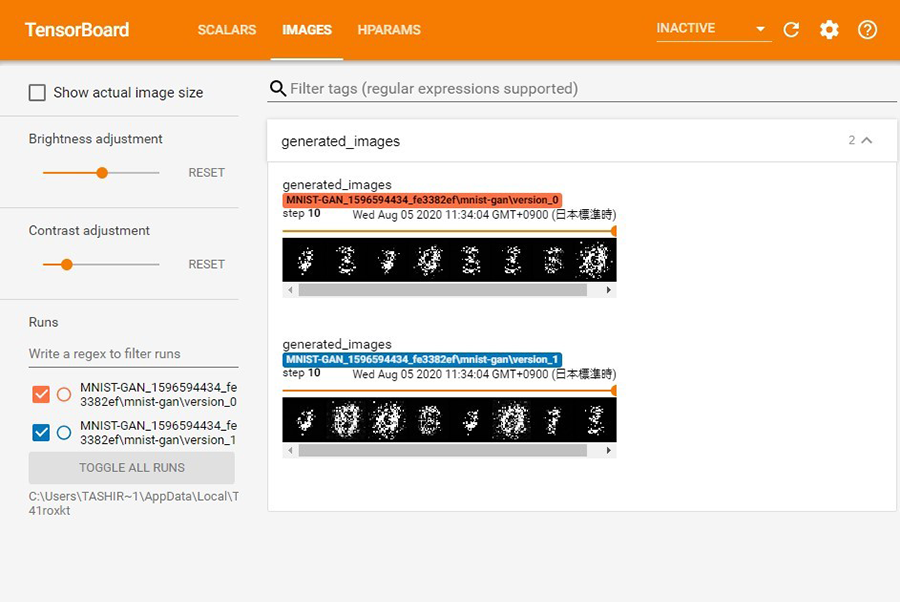Image resolution: width=900 pixels, height=602 pixels.
Task: Click the search magnifier icon
Action: 278,88
